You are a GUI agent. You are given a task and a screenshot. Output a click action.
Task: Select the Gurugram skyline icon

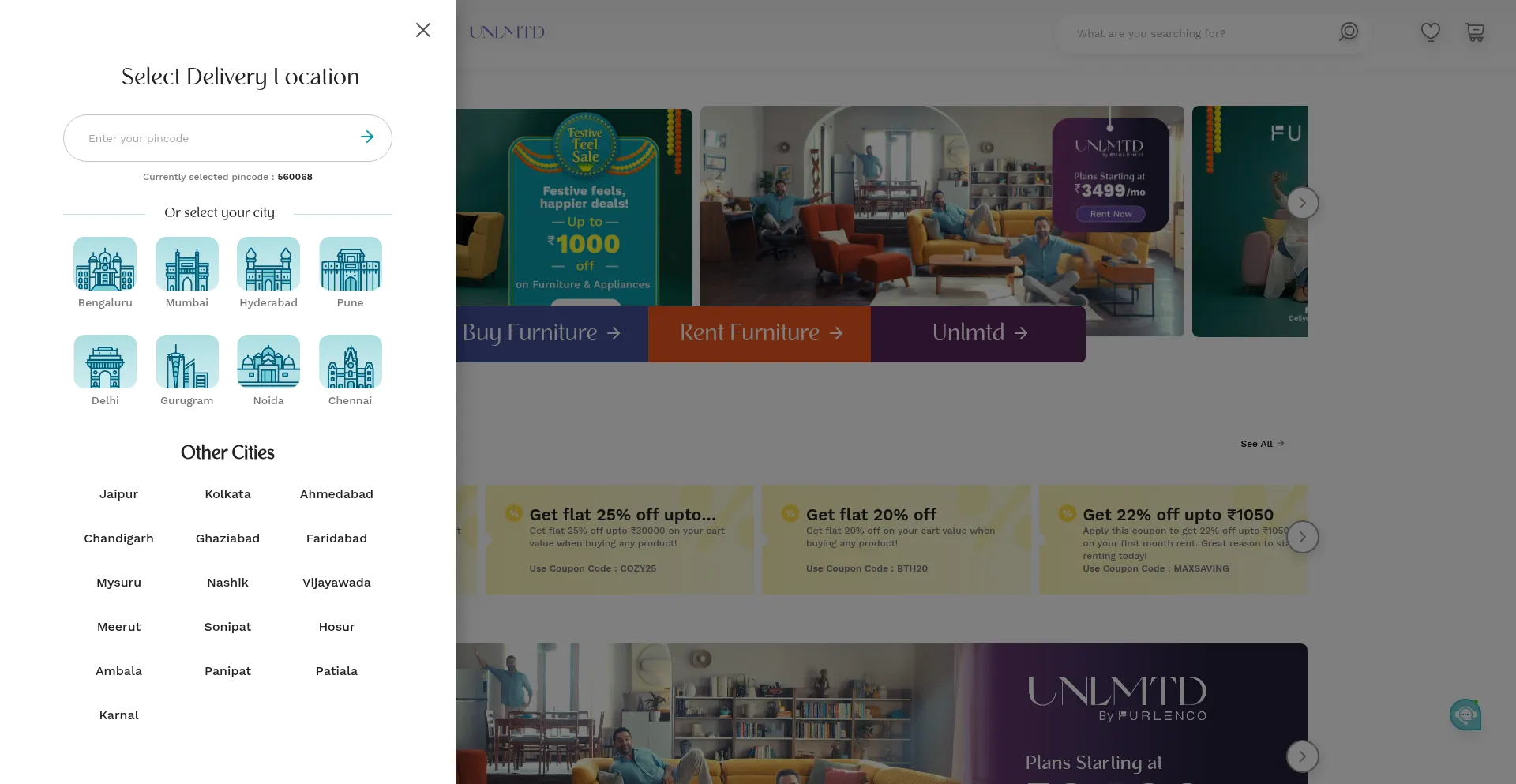(x=187, y=362)
